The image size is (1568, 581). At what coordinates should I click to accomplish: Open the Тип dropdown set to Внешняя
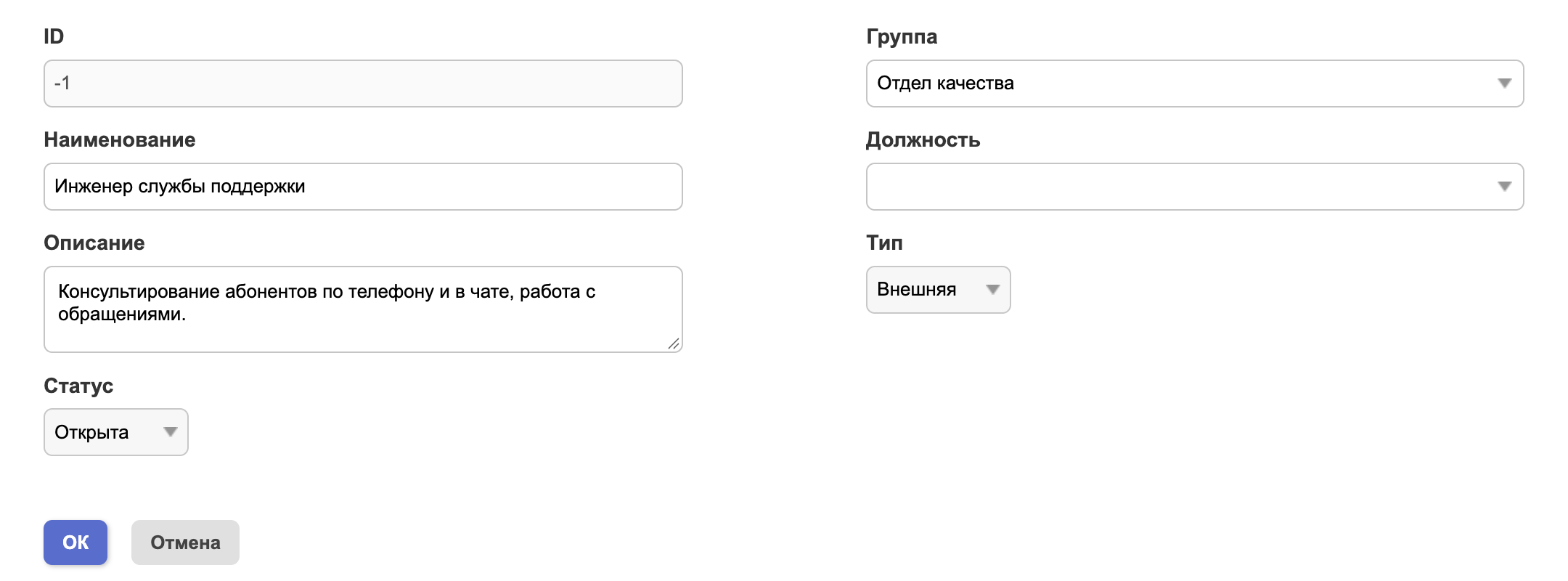point(938,290)
